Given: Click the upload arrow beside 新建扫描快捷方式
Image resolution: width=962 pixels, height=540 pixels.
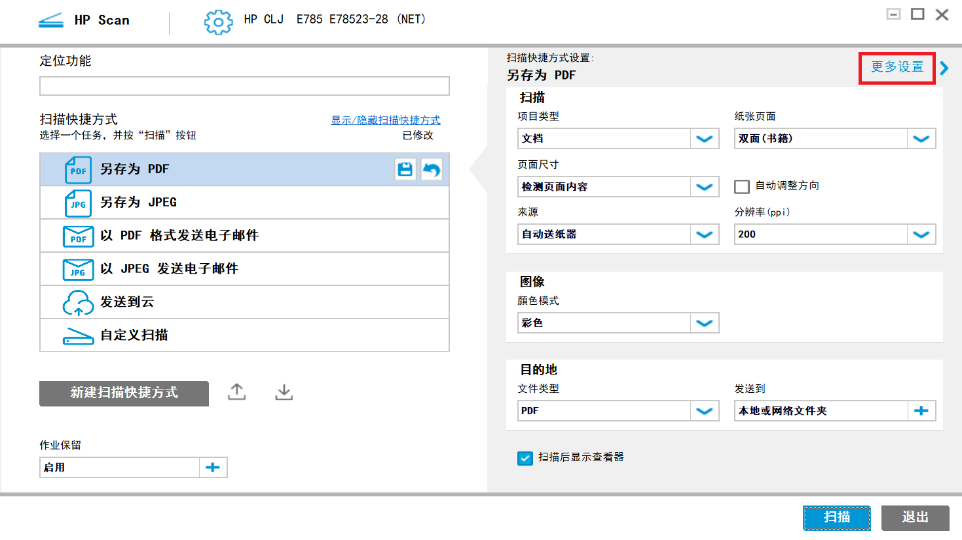Looking at the screenshot, I should click(237, 392).
